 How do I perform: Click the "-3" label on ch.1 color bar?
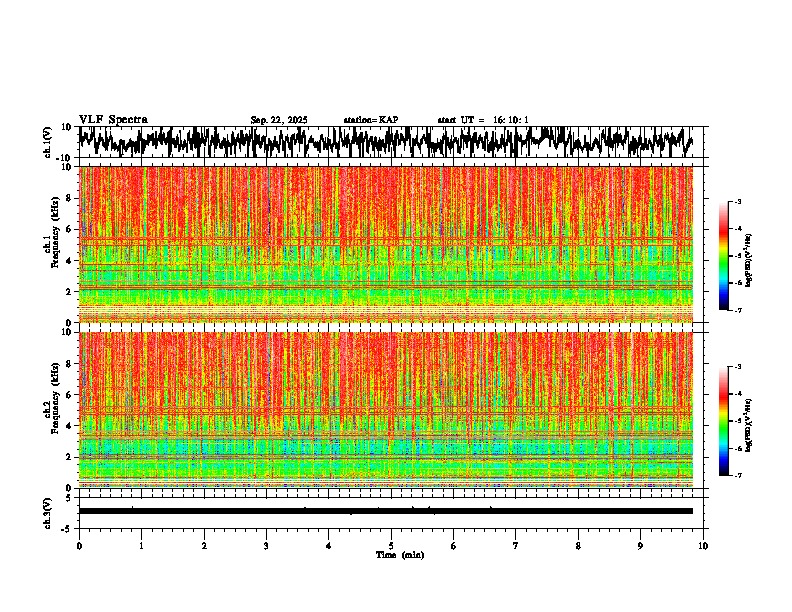[738, 202]
